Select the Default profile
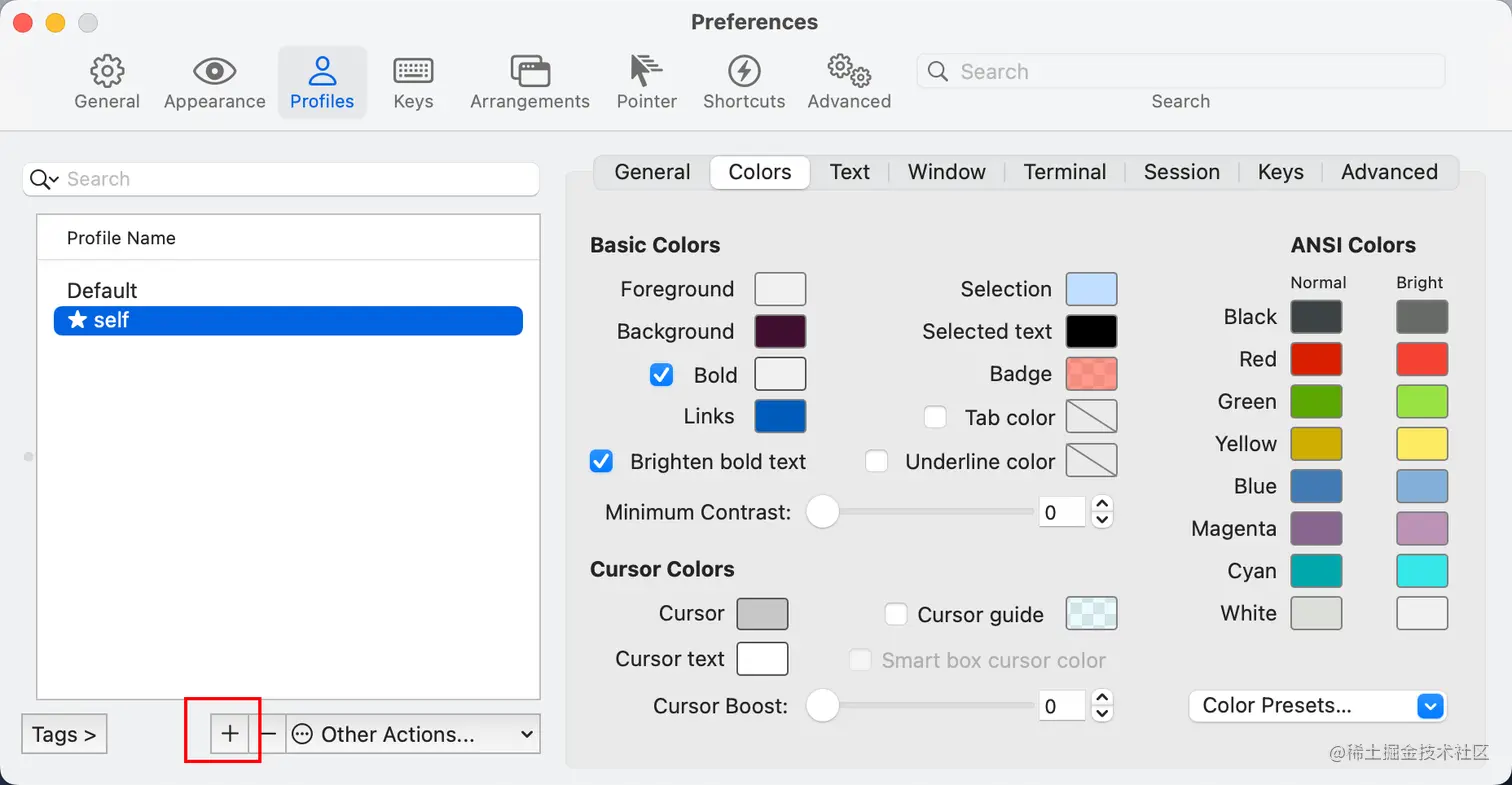The image size is (1512, 785). pos(288,291)
